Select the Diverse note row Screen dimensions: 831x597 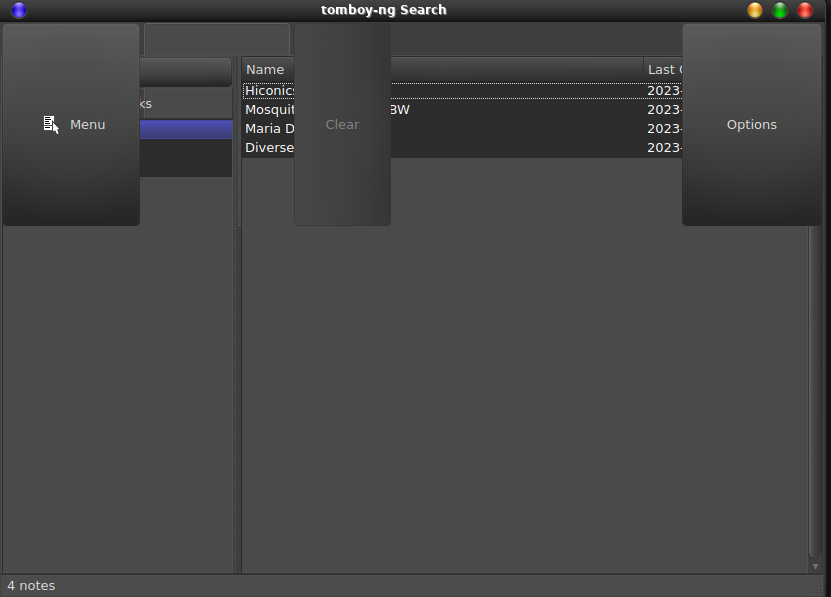coord(462,147)
